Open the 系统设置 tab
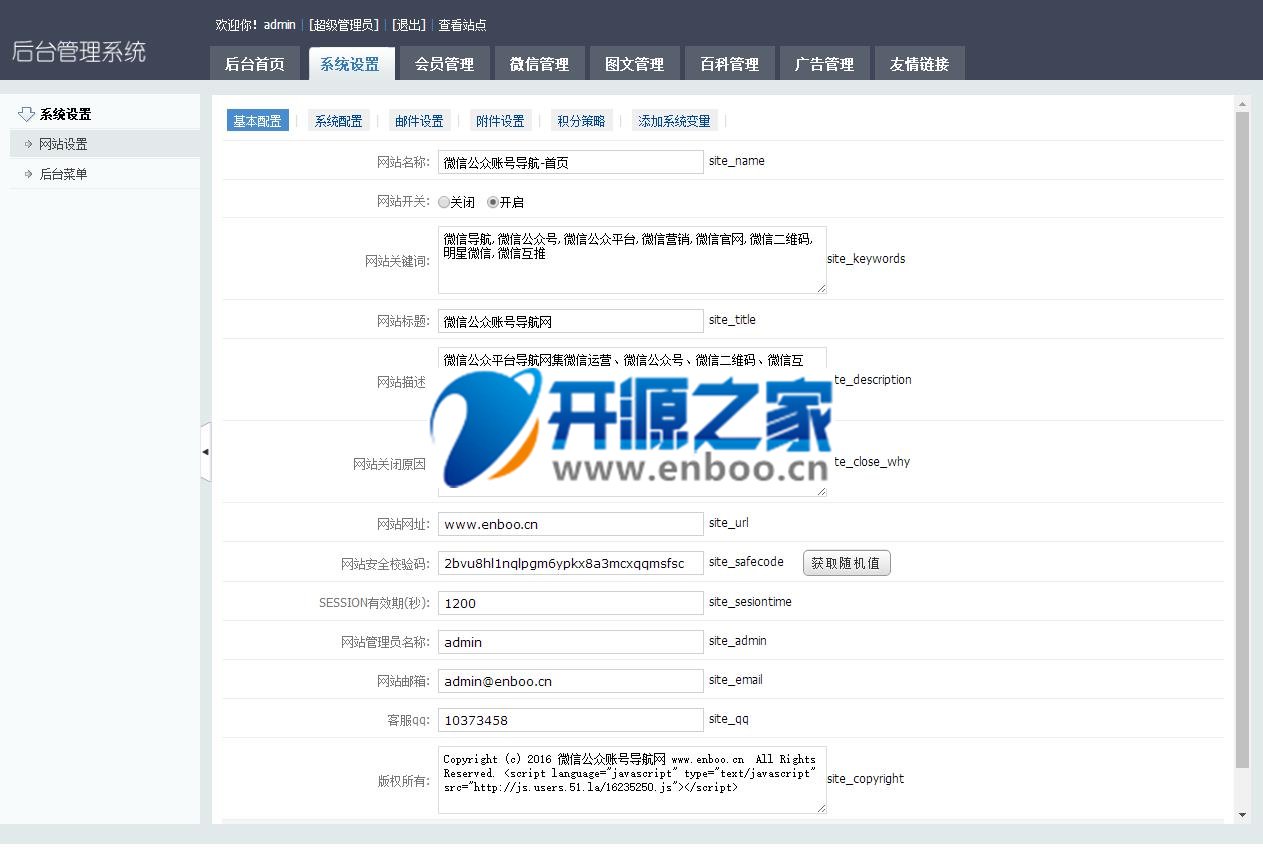This screenshot has height=856, width=1263. [x=350, y=64]
